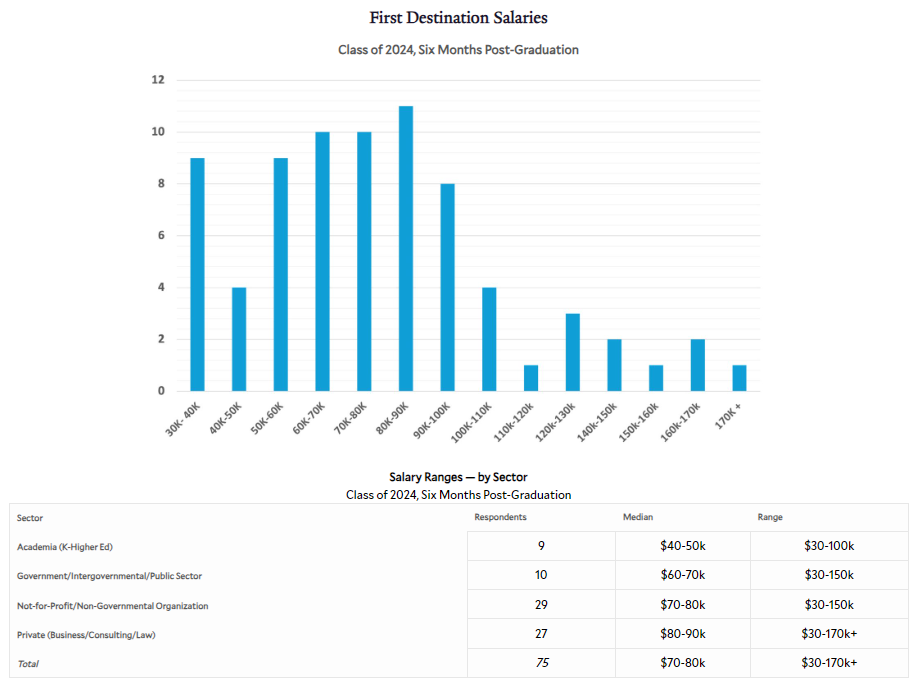921x689 pixels.
Task: Click the $80-90k median cell
Action: tap(682, 634)
